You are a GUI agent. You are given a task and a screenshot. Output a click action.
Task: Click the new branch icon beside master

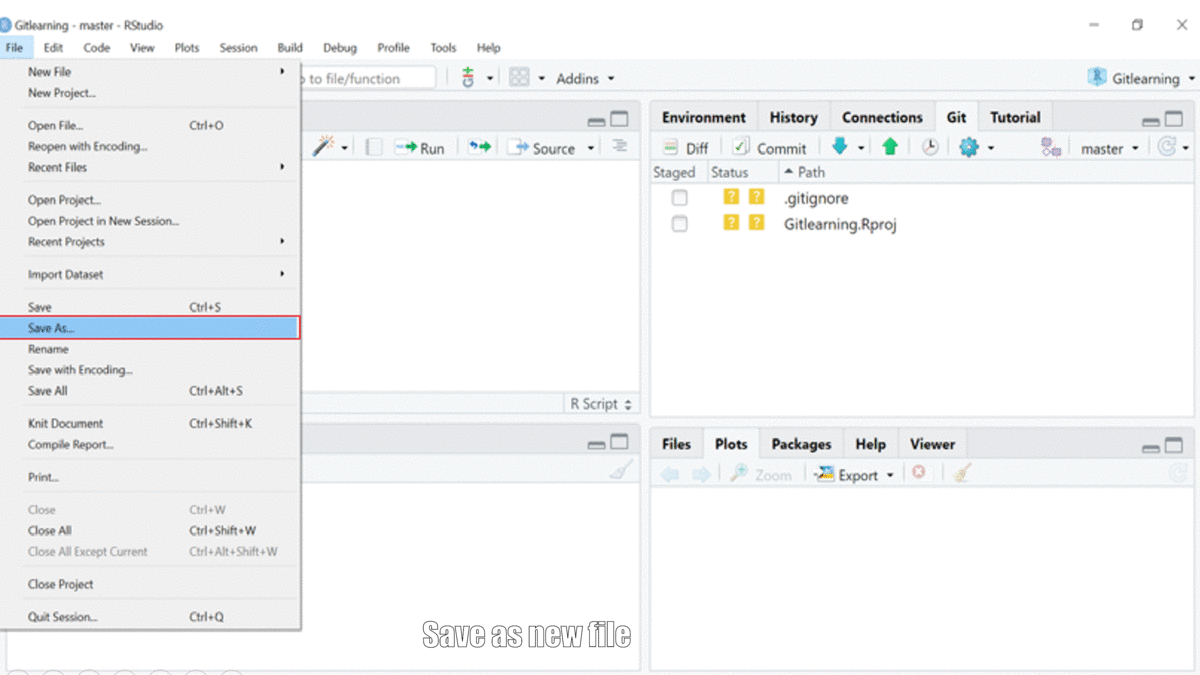pyautogui.click(x=1050, y=147)
